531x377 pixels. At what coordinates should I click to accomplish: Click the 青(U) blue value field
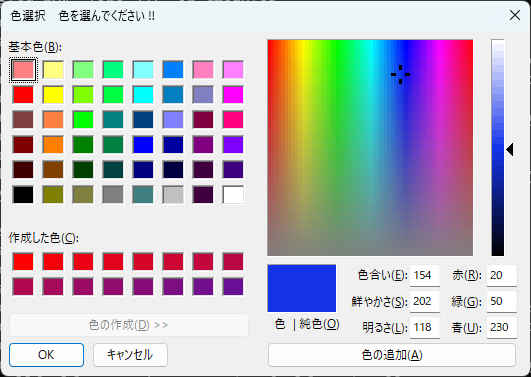click(x=502, y=327)
